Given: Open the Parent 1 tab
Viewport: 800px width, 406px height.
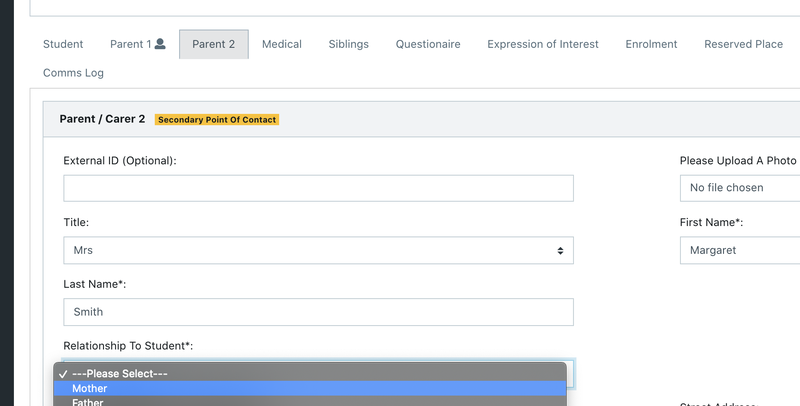Looking at the screenshot, I should pyautogui.click(x=130, y=44).
